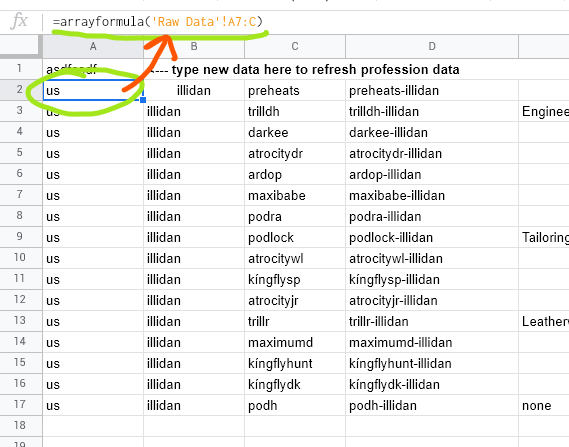Click the cell with 'atrocitywl'
Screen dimensions: 569x447
[x=295, y=259]
